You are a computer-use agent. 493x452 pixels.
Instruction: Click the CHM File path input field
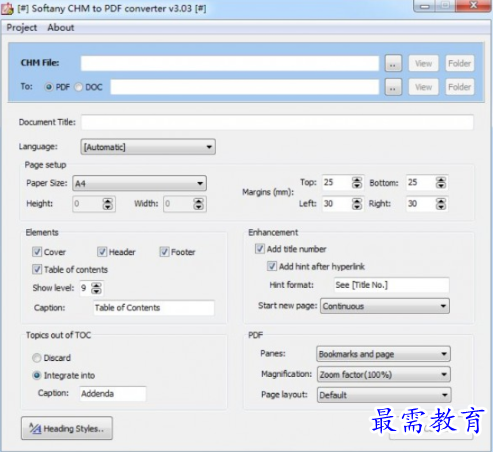pyautogui.click(x=230, y=63)
